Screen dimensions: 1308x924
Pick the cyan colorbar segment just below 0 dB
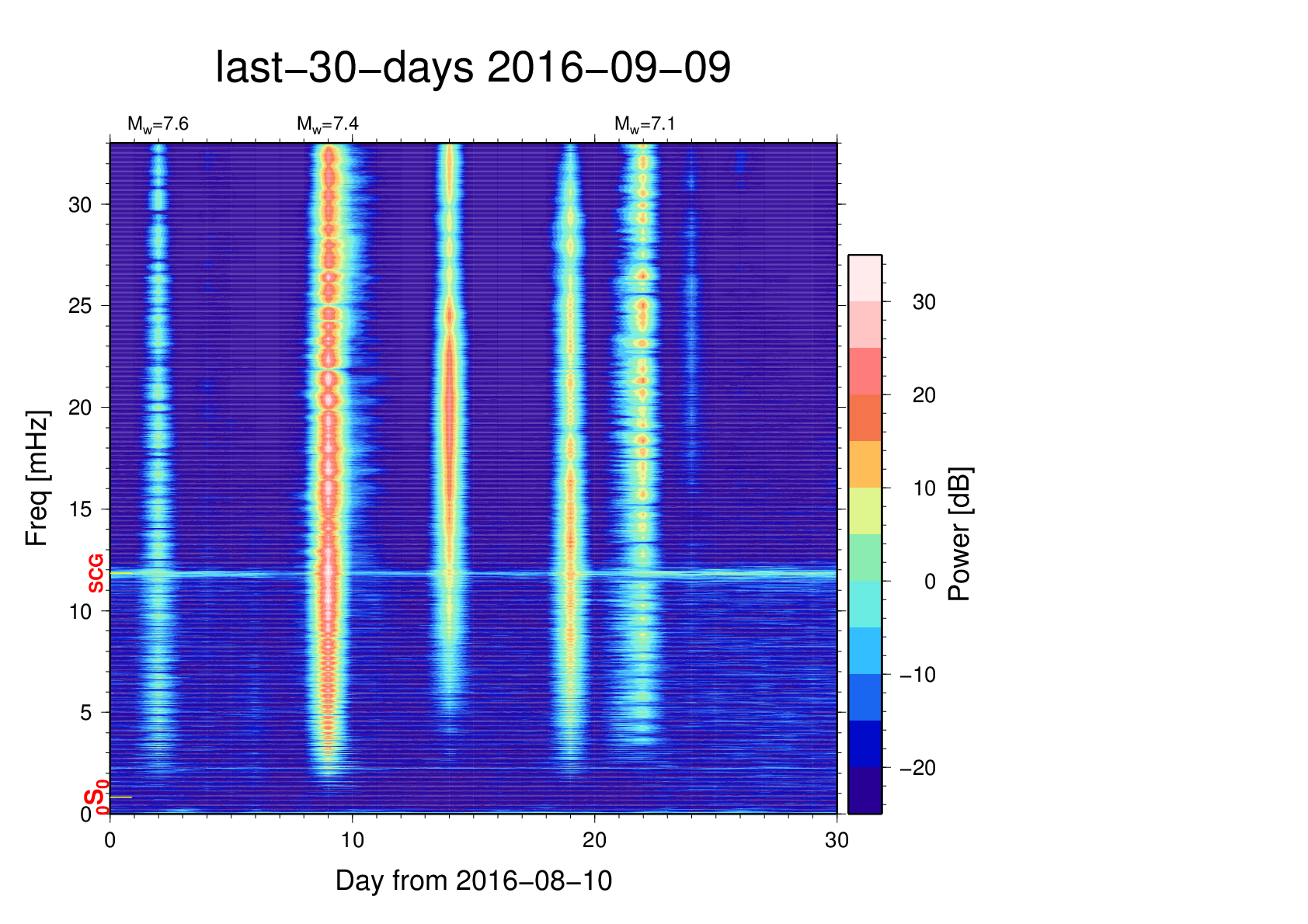(864, 604)
